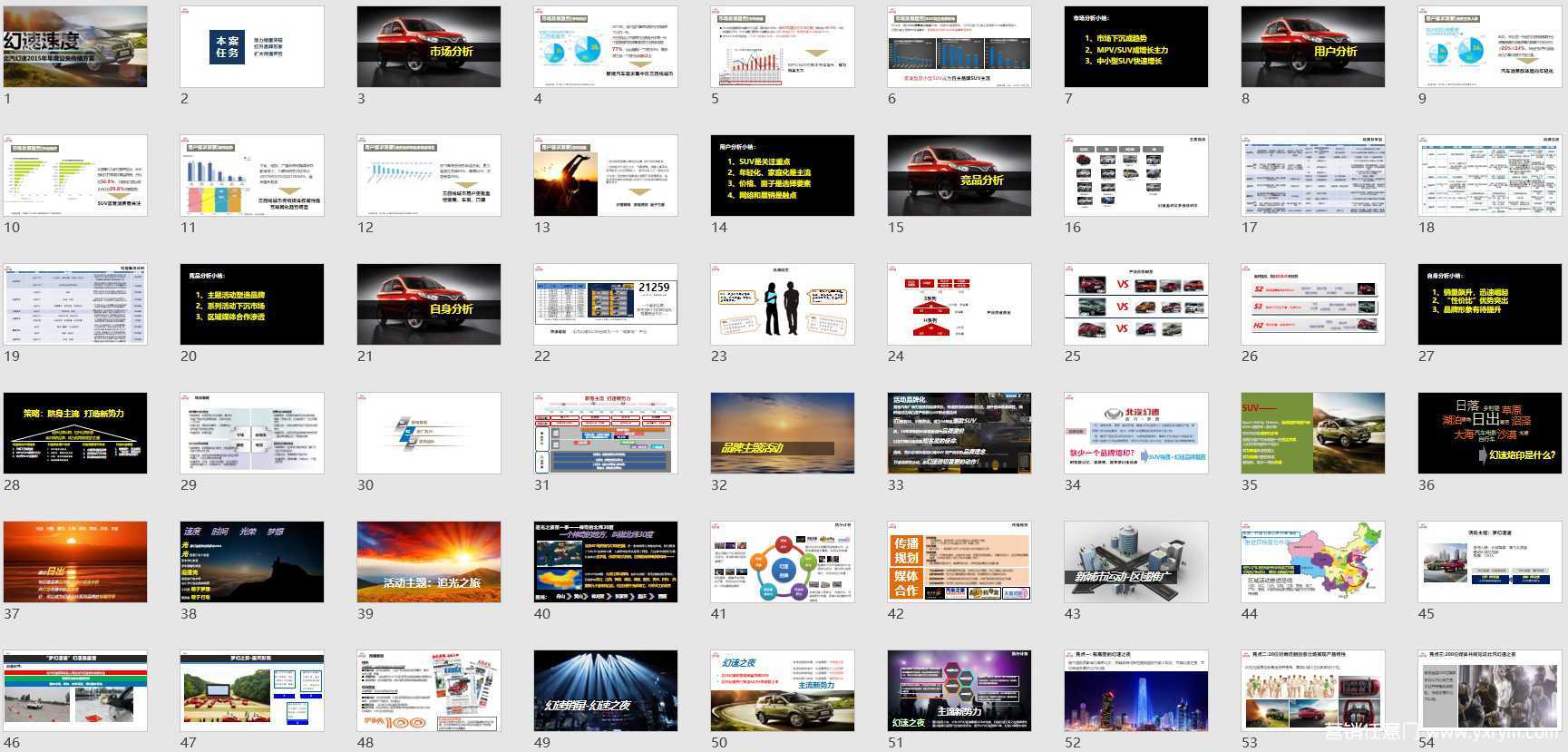The width and height of the screenshot is (1568, 752).
Task: Select slide 25 with car VS comparisons
Action: coord(1136,305)
